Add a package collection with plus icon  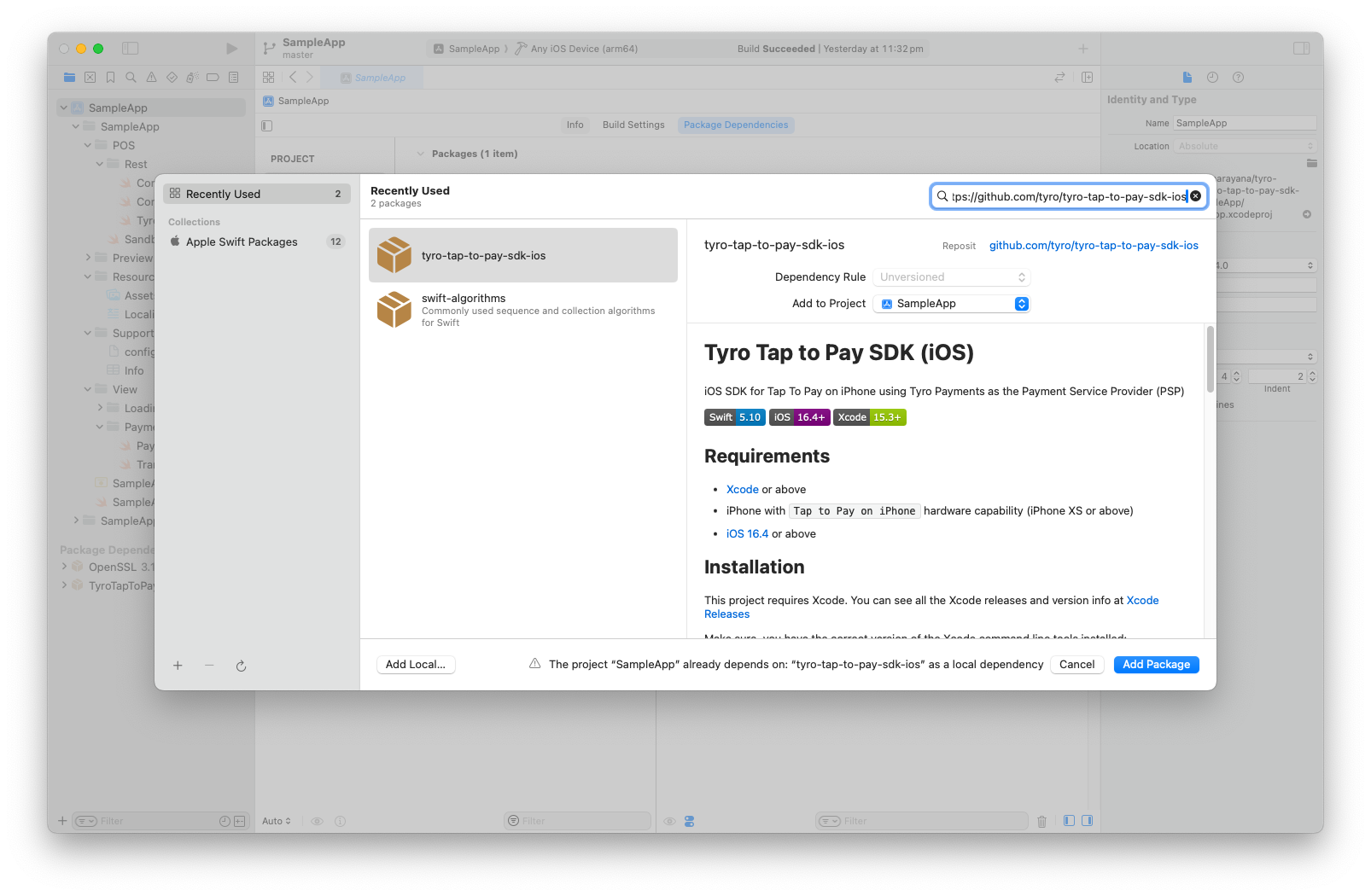(x=178, y=666)
